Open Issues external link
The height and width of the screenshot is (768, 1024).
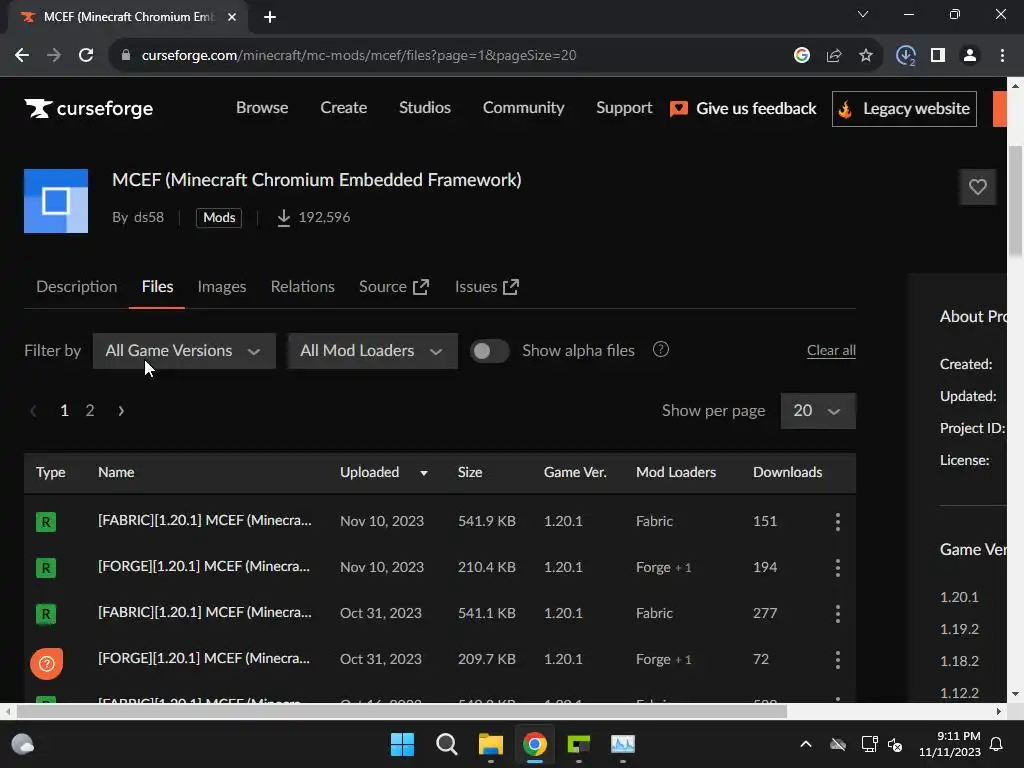487,287
